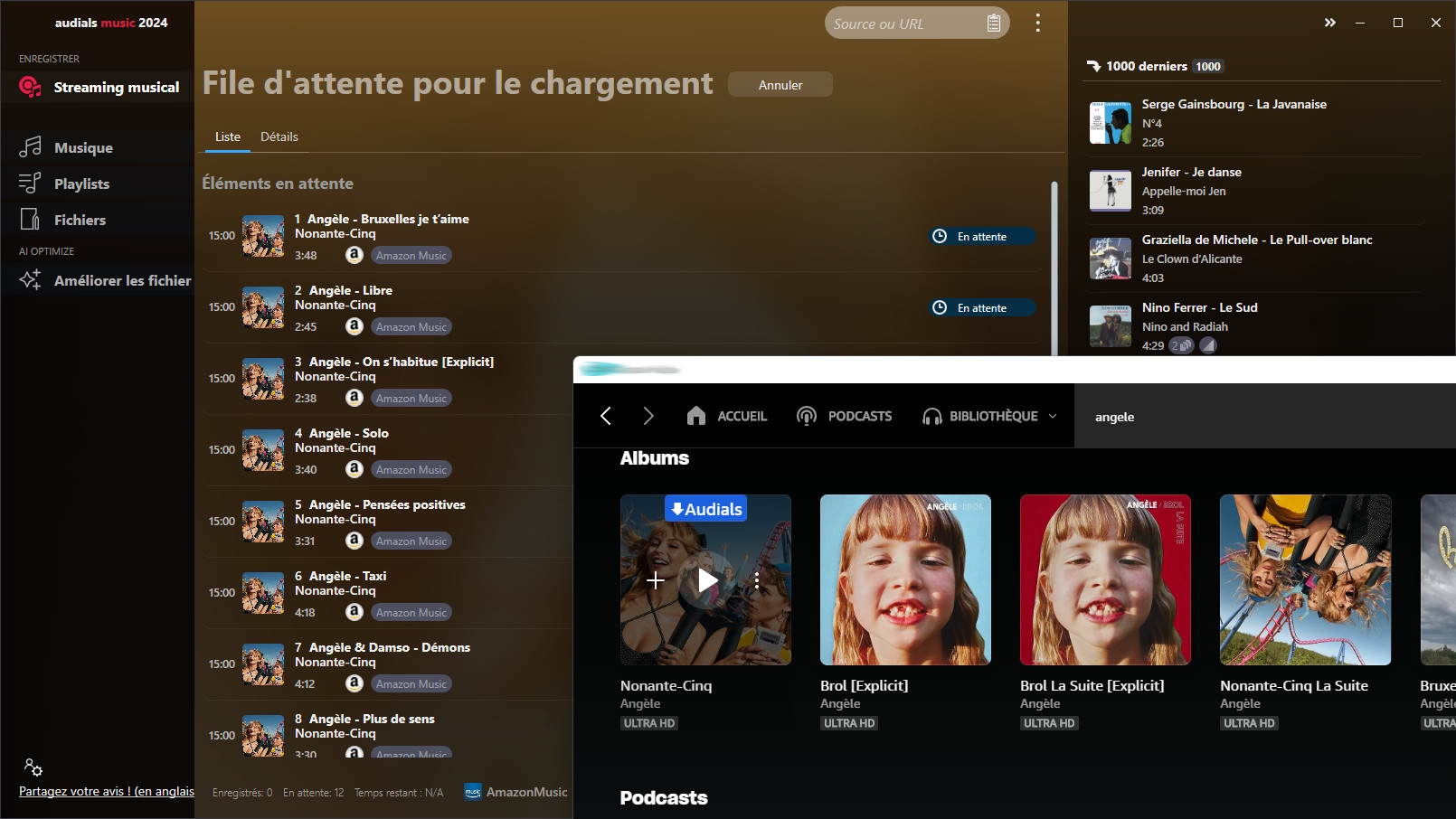Click Amazon icon on Bruxelles je t'aime row

click(x=355, y=255)
